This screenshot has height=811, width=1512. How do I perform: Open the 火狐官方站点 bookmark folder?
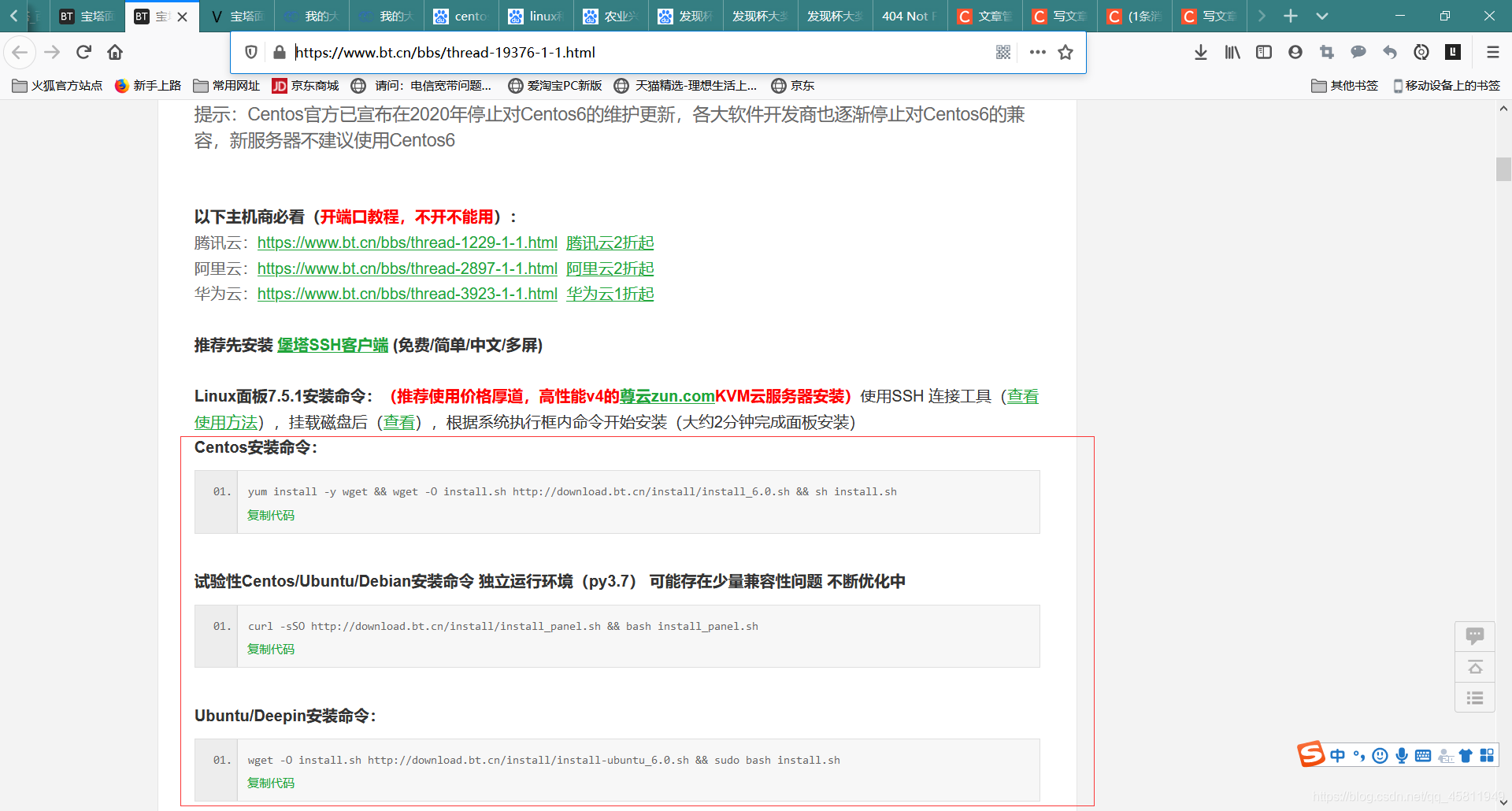[57, 85]
